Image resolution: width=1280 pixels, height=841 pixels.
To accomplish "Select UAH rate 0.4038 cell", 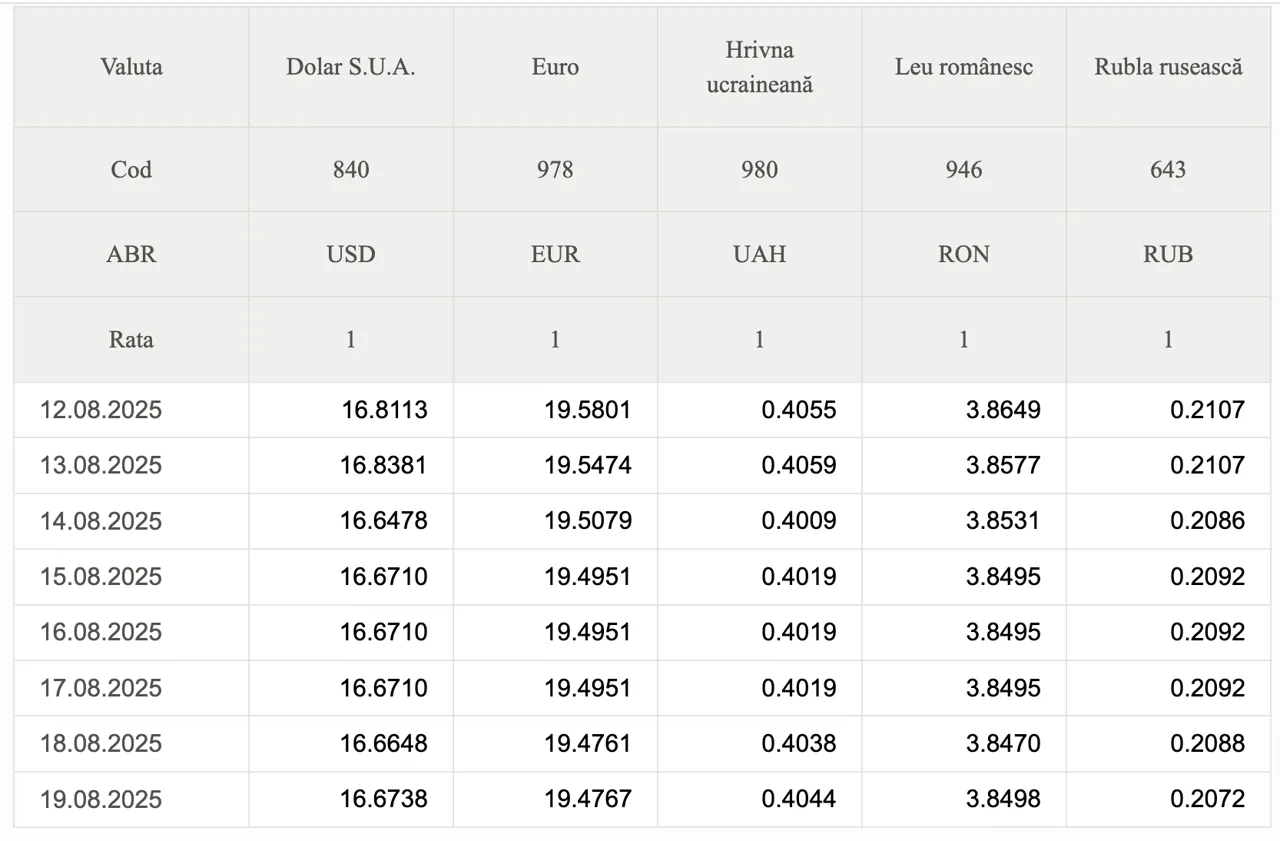I will point(759,743).
